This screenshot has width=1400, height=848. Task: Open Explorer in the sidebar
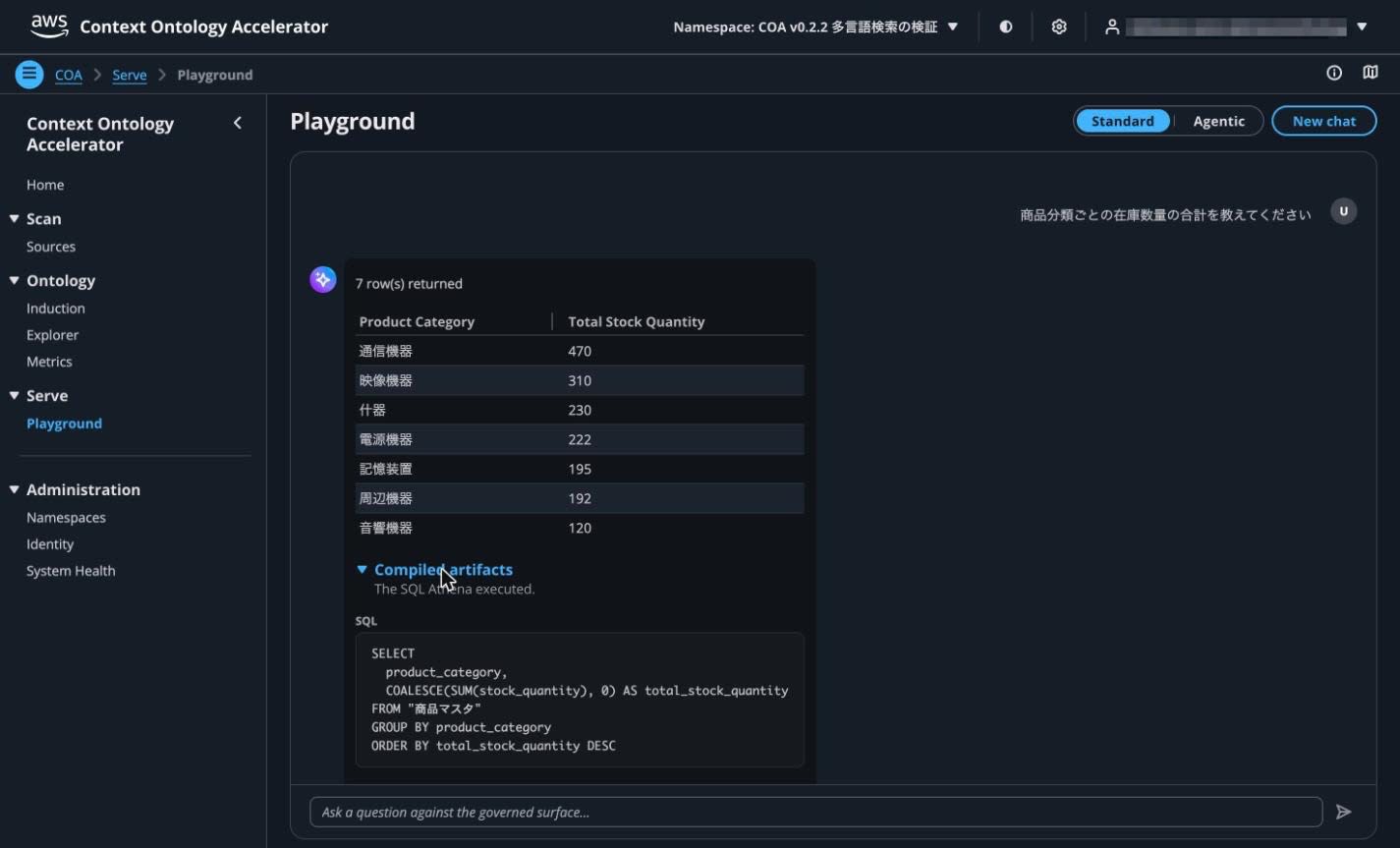52,335
